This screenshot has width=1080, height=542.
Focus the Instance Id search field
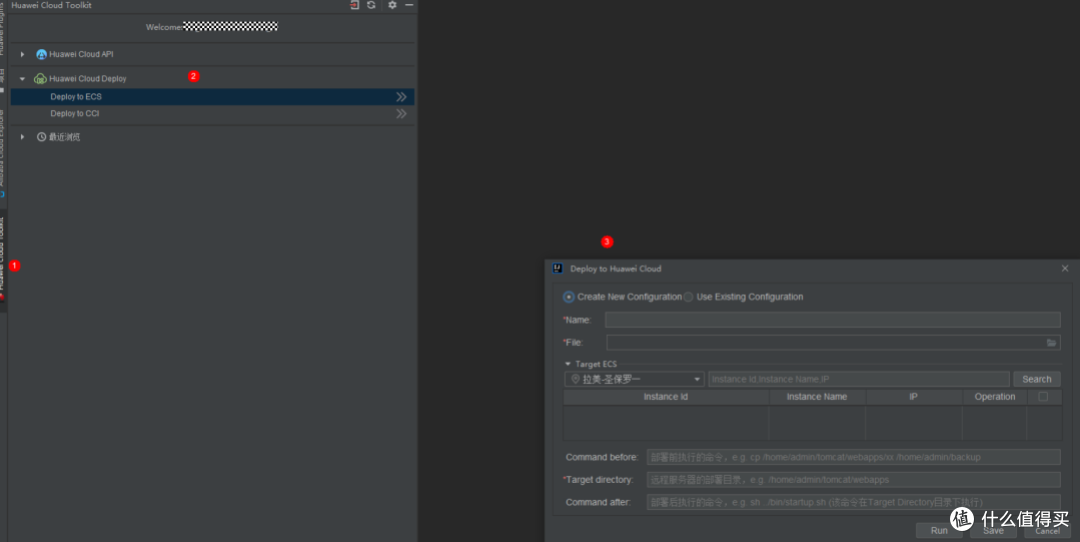tap(859, 379)
